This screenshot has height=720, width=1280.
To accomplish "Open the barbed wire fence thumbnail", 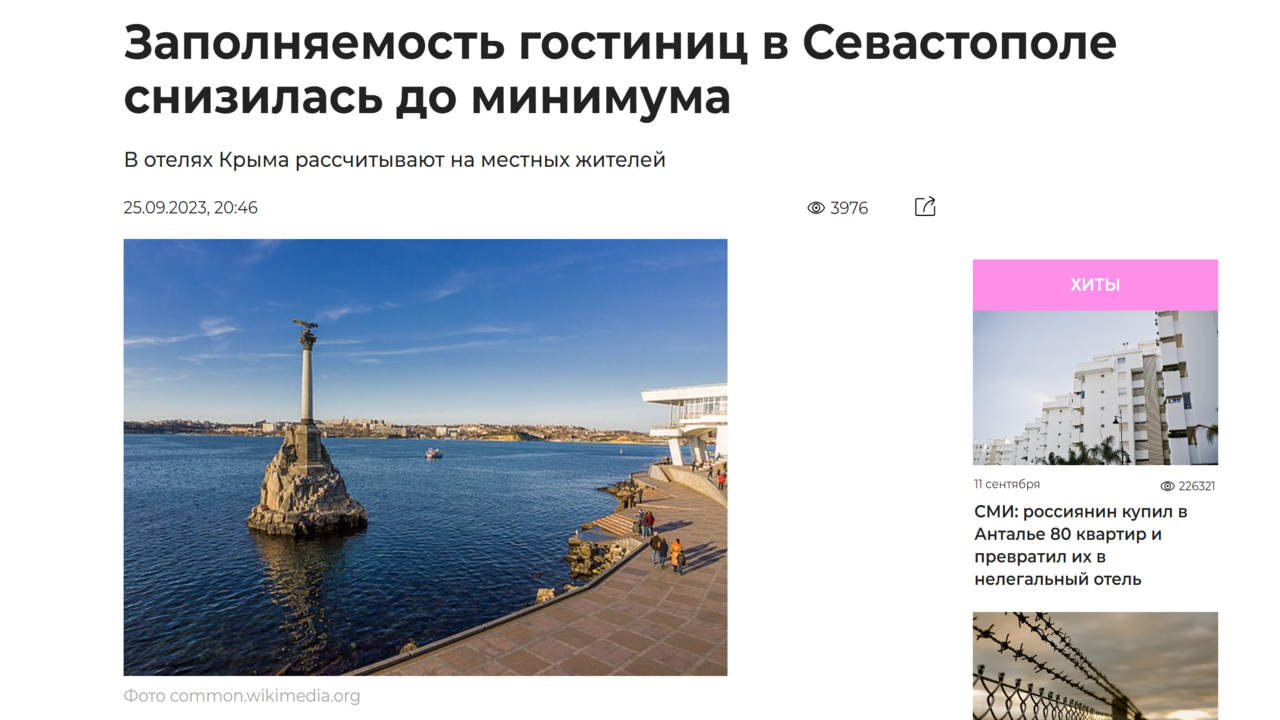I will point(1095,666).
